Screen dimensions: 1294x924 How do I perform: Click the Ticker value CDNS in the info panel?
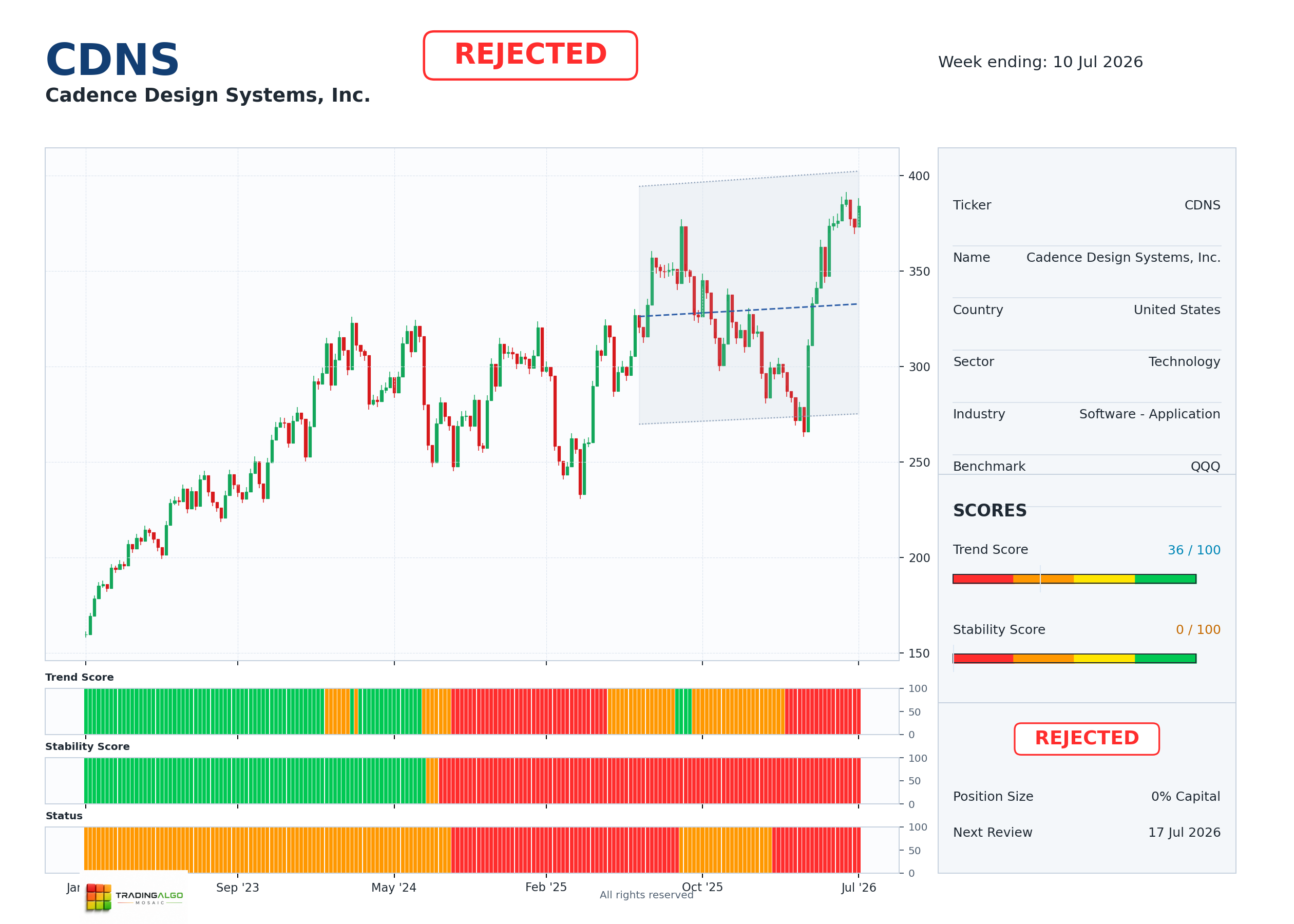[x=1202, y=205]
